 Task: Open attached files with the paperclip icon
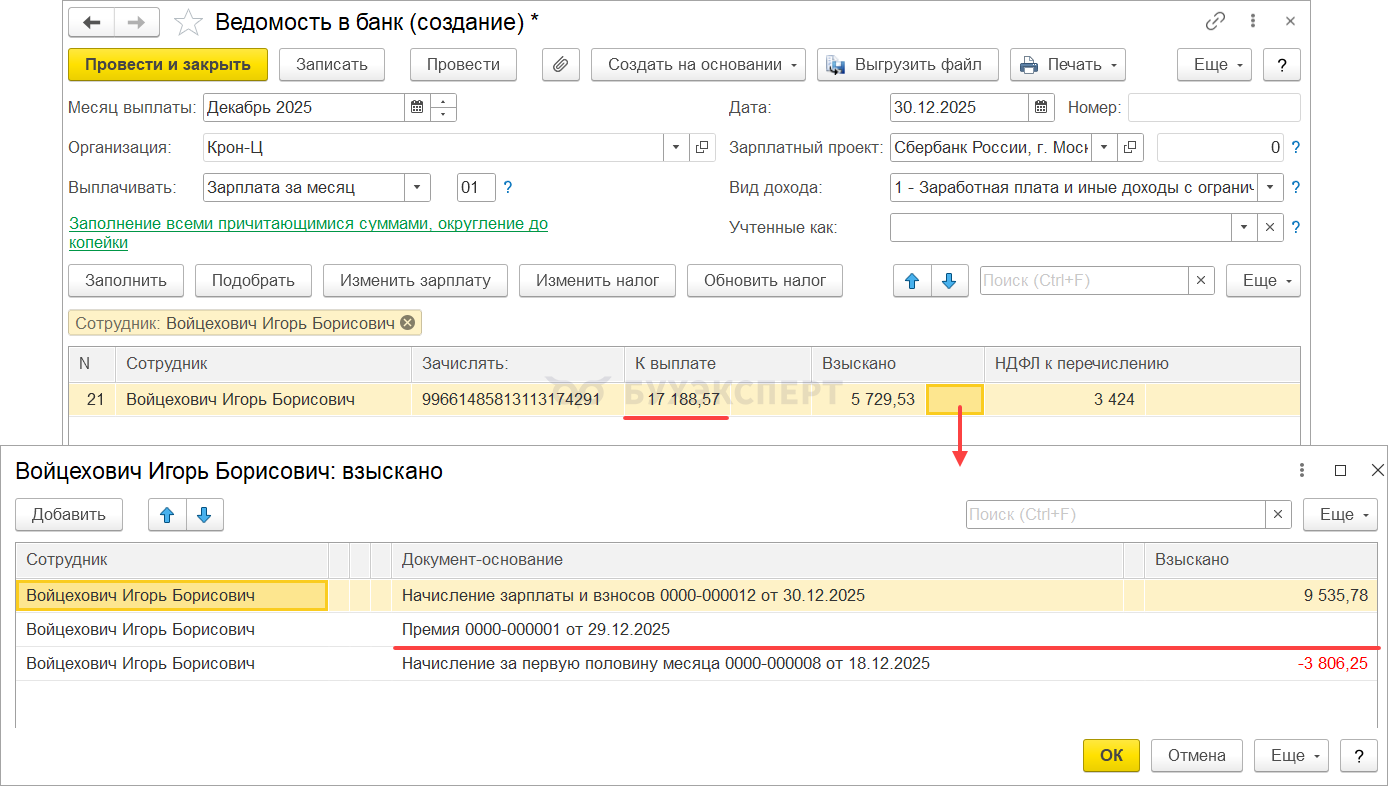pyautogui.click(x=561, y=64)
